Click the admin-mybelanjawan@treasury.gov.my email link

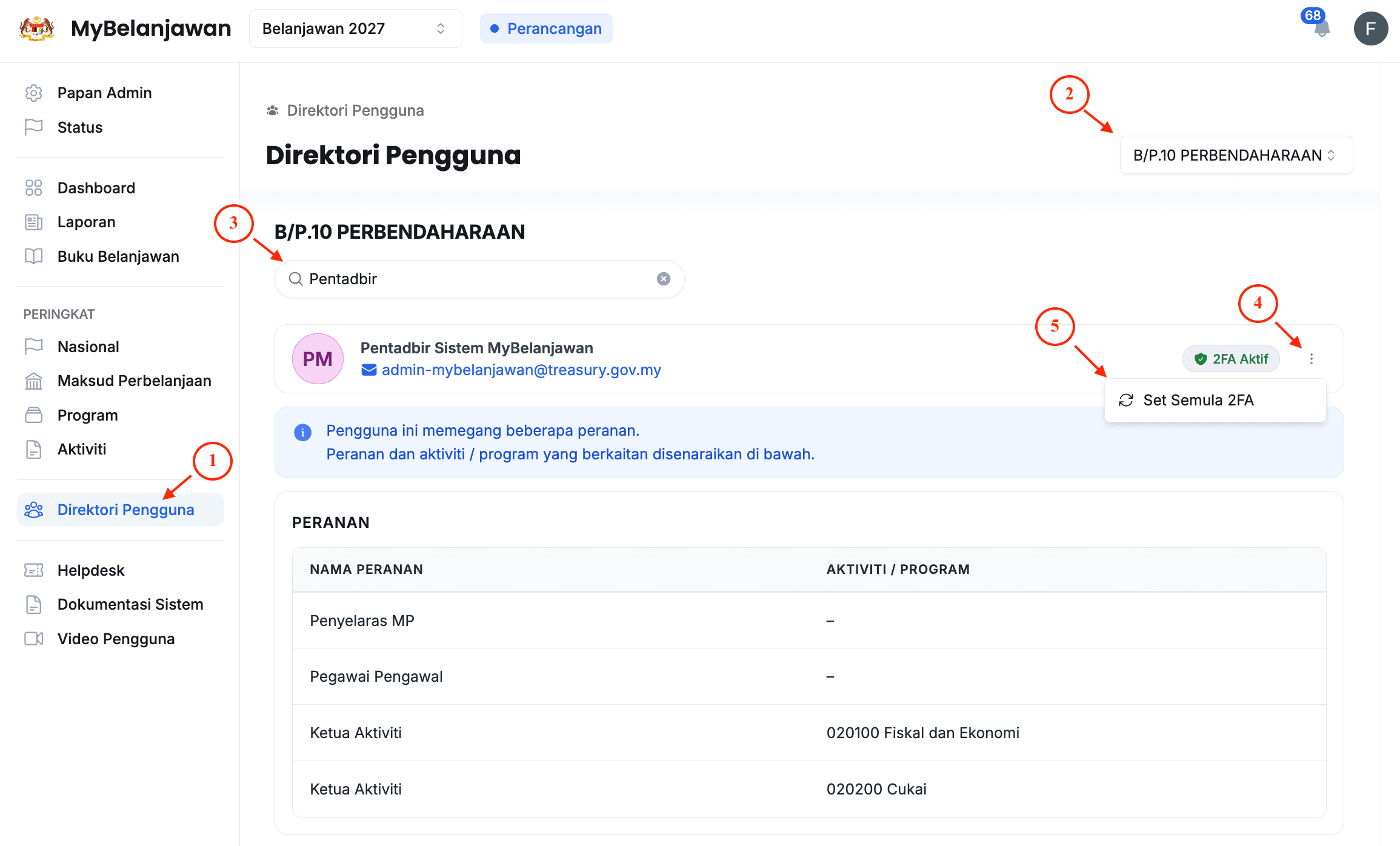point(521,370)
